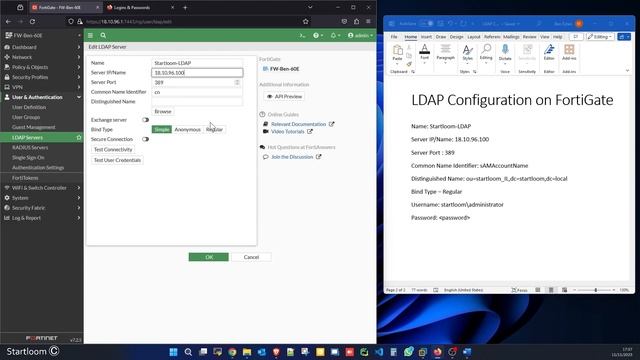
Task: Open Add-ins in Word ribbon
Action: point(569,53)
